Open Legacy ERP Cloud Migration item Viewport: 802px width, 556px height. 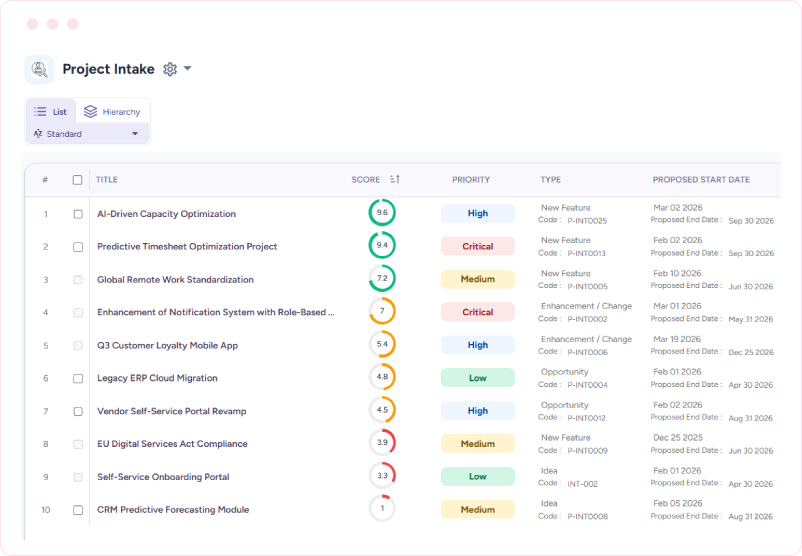(158, 378)
